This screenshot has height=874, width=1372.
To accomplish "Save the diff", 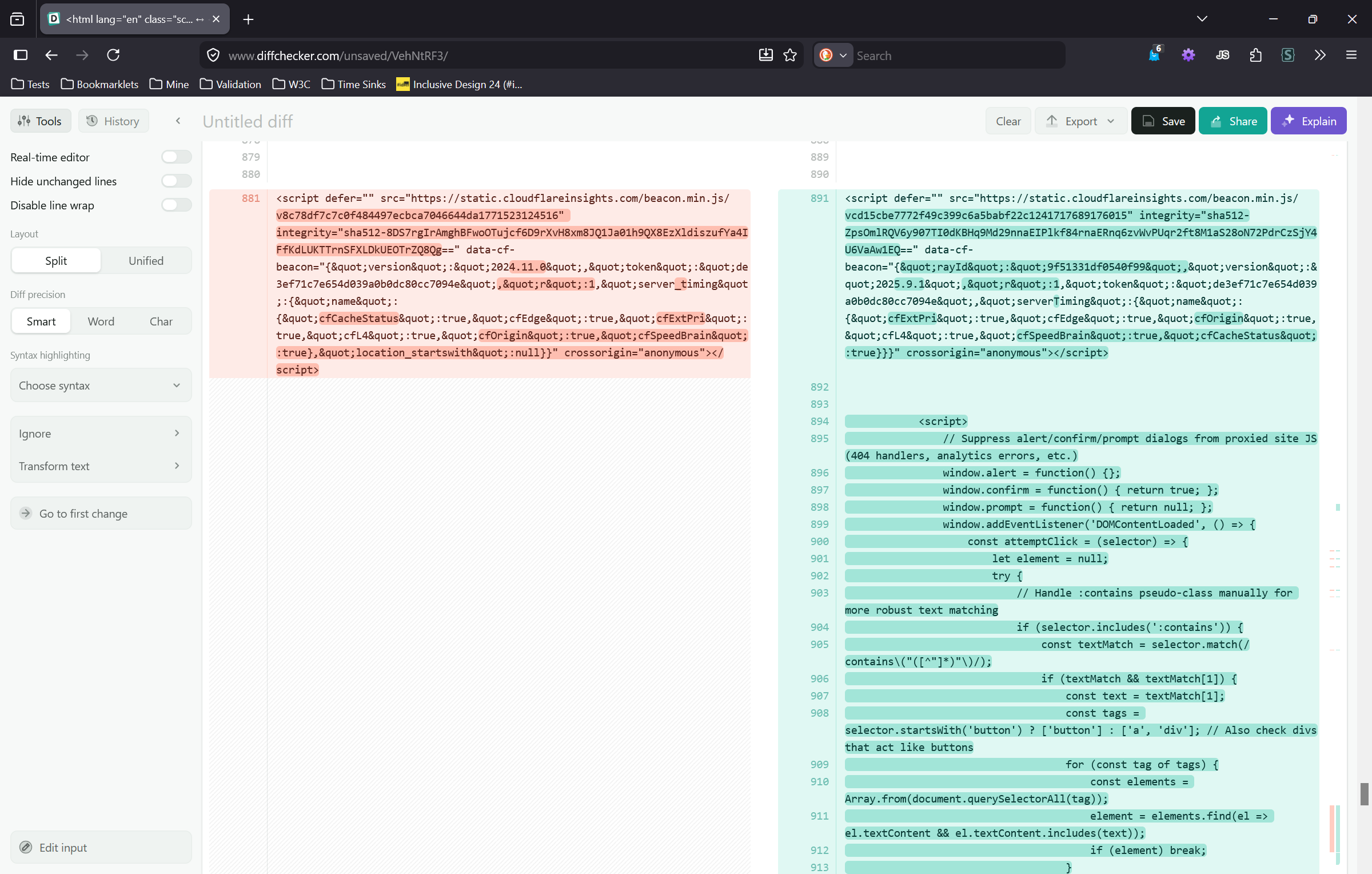I will (1163, 121).
